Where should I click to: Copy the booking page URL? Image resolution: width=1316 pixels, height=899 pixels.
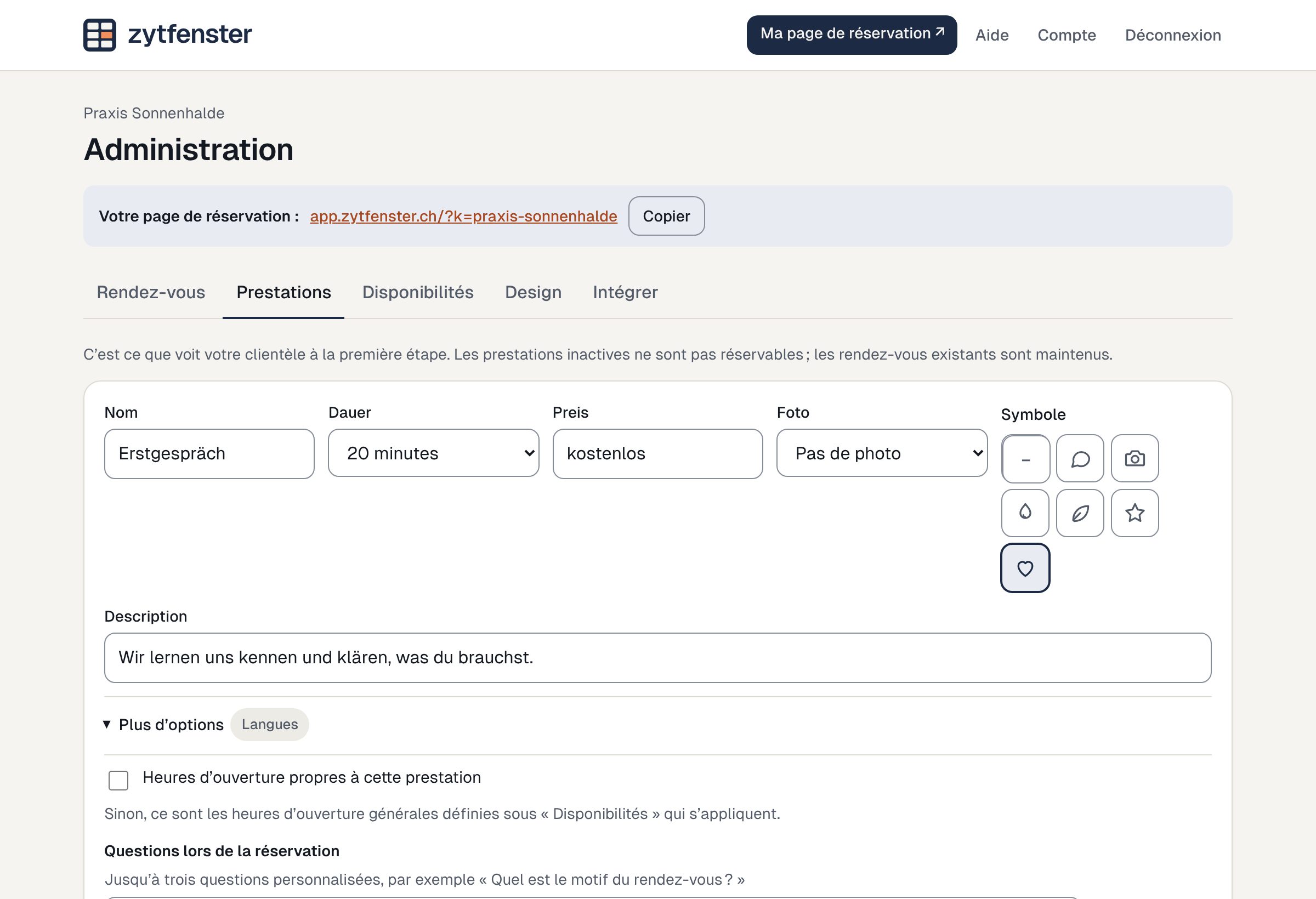[666, 217]
